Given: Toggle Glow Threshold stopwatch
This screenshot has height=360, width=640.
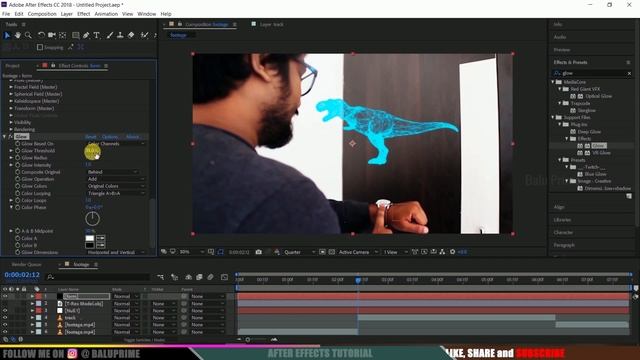Looking at the screenshot, I should click(18, 151).
